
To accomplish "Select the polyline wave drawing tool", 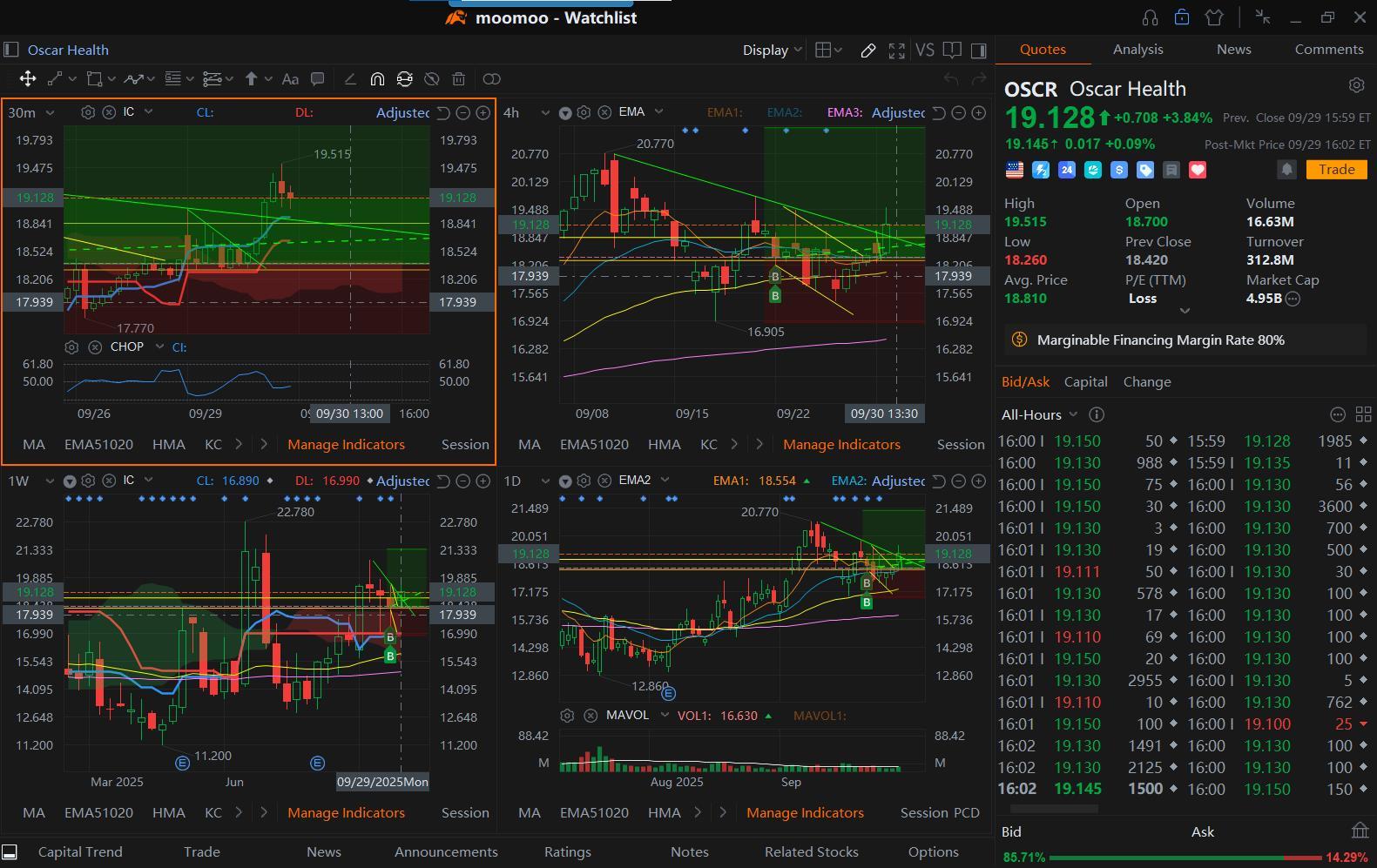I will coord(133,79).
